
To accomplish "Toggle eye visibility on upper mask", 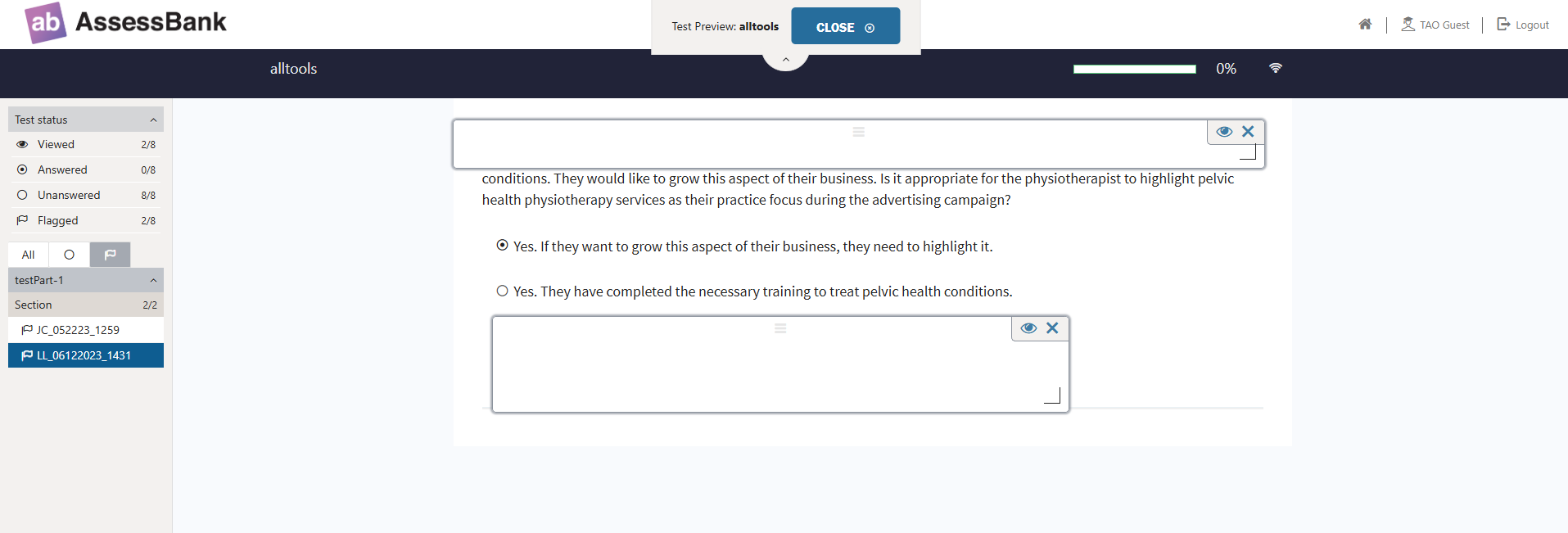I will point(1224,131).
